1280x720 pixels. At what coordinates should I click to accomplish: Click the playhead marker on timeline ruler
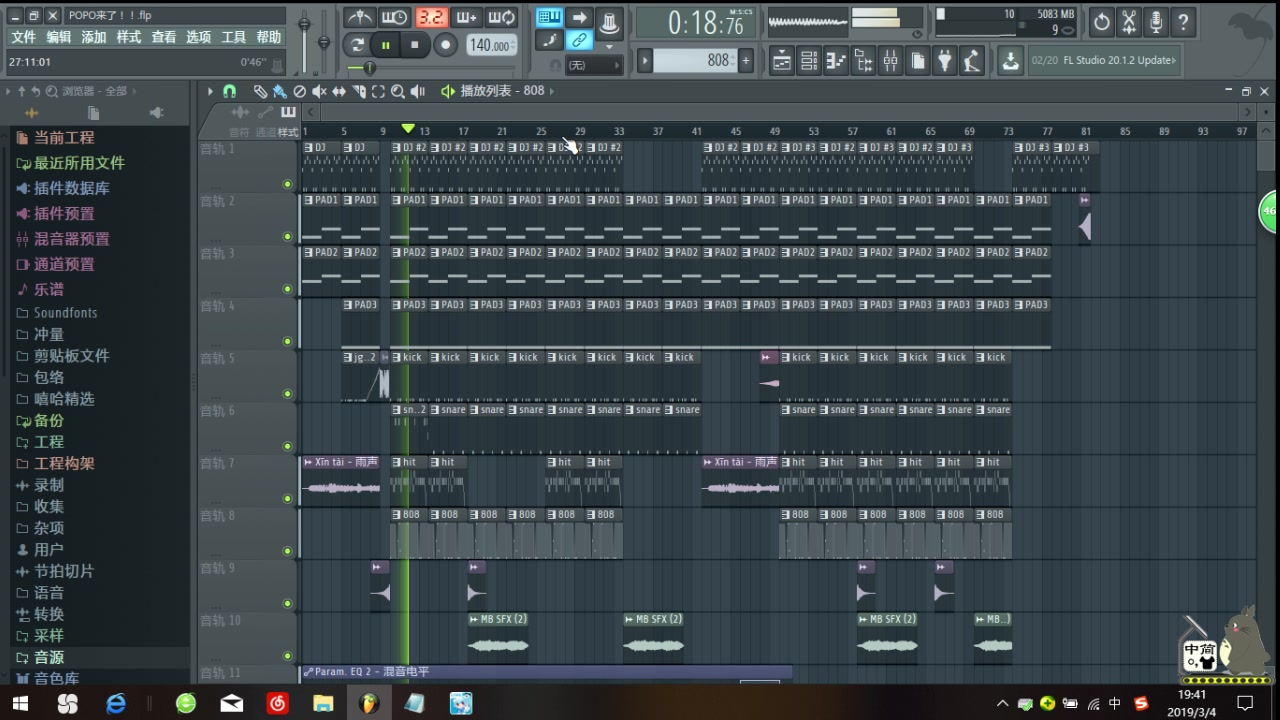(x=407, y=129)
